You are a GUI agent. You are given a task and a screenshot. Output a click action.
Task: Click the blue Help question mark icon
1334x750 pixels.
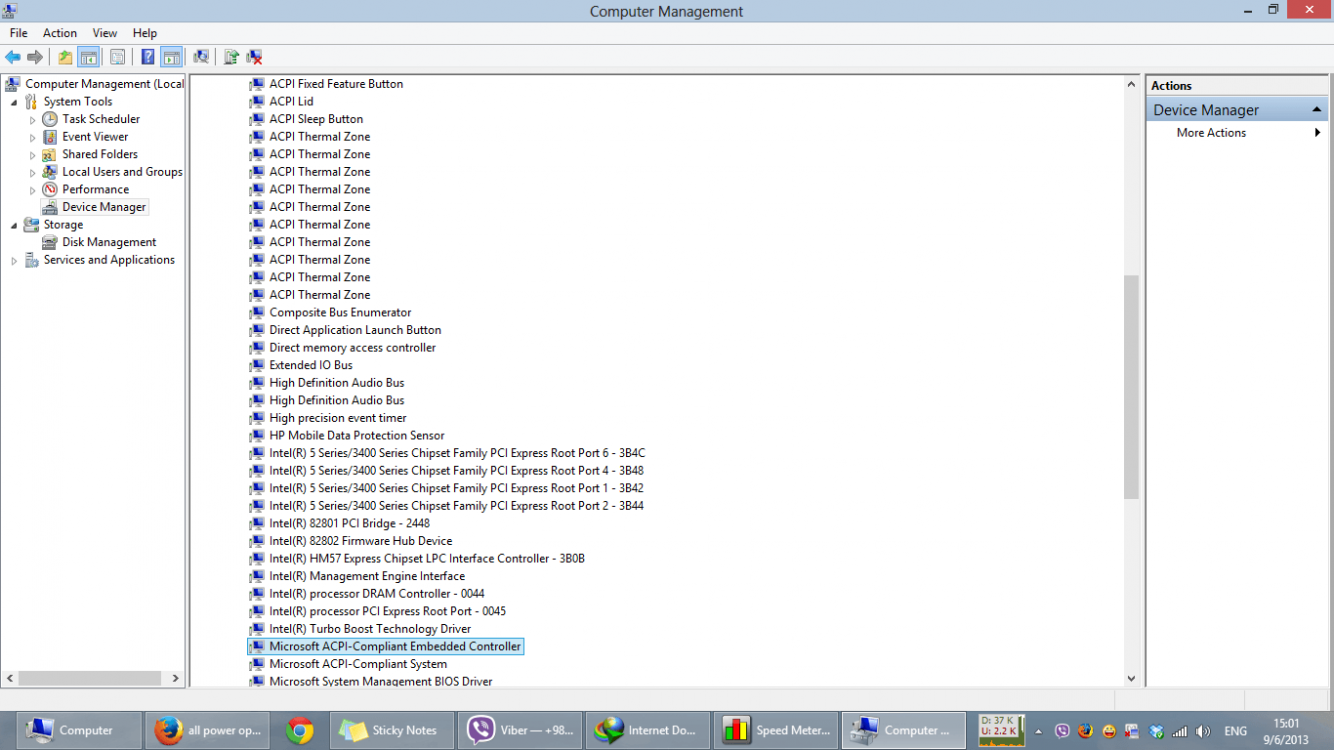148,57
